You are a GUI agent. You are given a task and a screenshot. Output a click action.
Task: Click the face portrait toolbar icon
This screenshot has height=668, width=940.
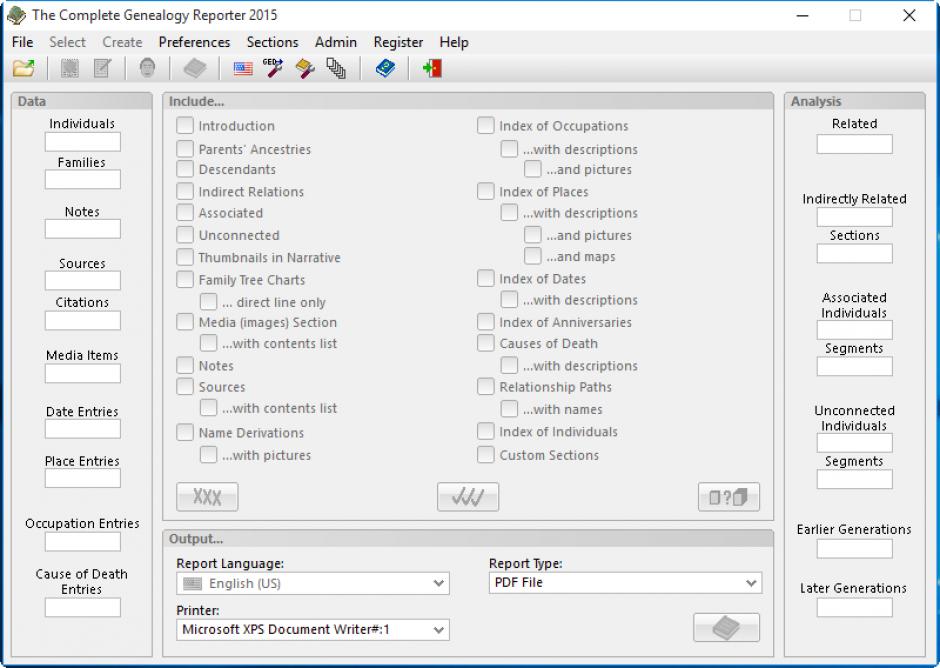point(147,68)
